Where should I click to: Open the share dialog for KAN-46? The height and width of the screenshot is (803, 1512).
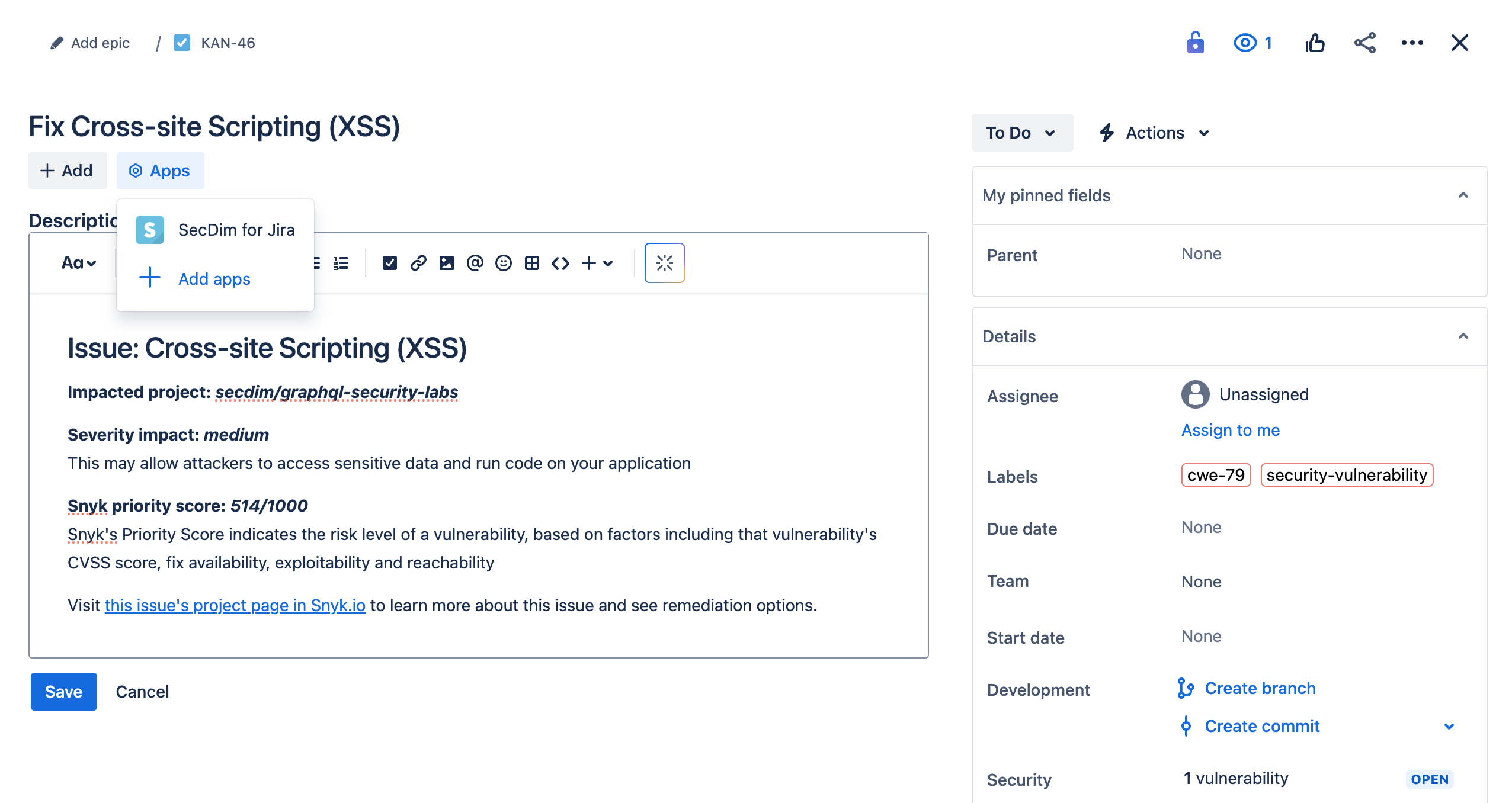[x=1364, y=42]
